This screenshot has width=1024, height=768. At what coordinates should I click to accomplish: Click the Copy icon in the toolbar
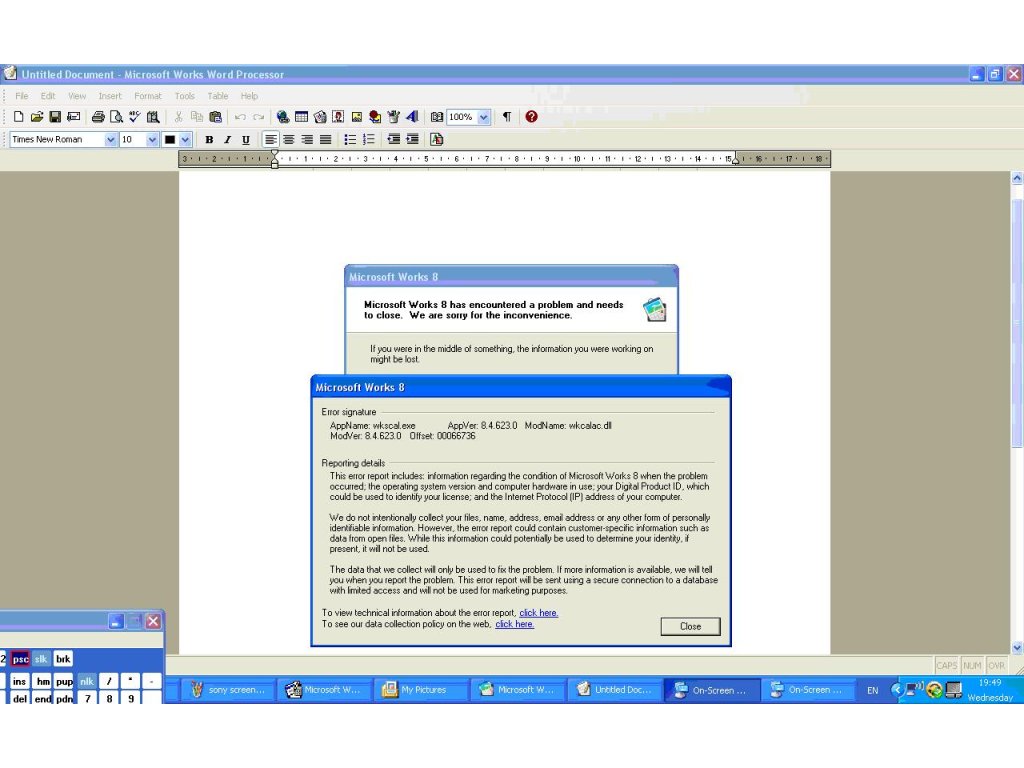(197, 117)
